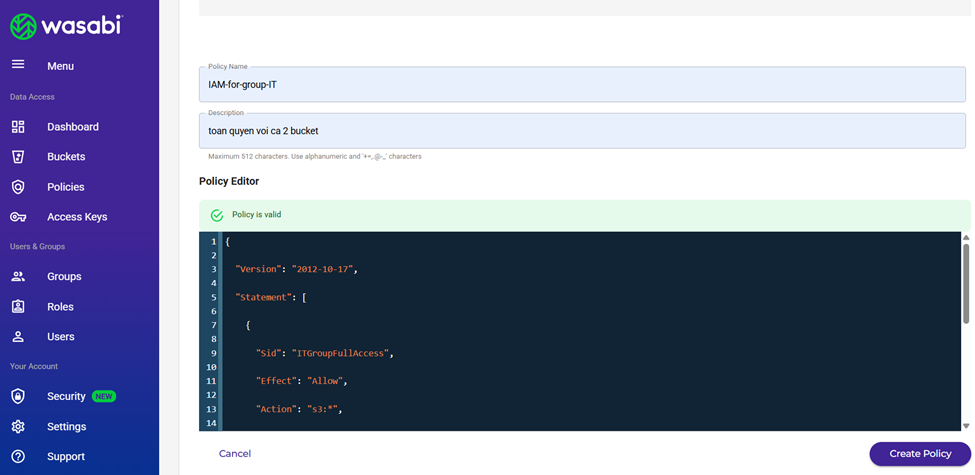
Task: Click the Settings gear icon
Action: click(18, 427)
